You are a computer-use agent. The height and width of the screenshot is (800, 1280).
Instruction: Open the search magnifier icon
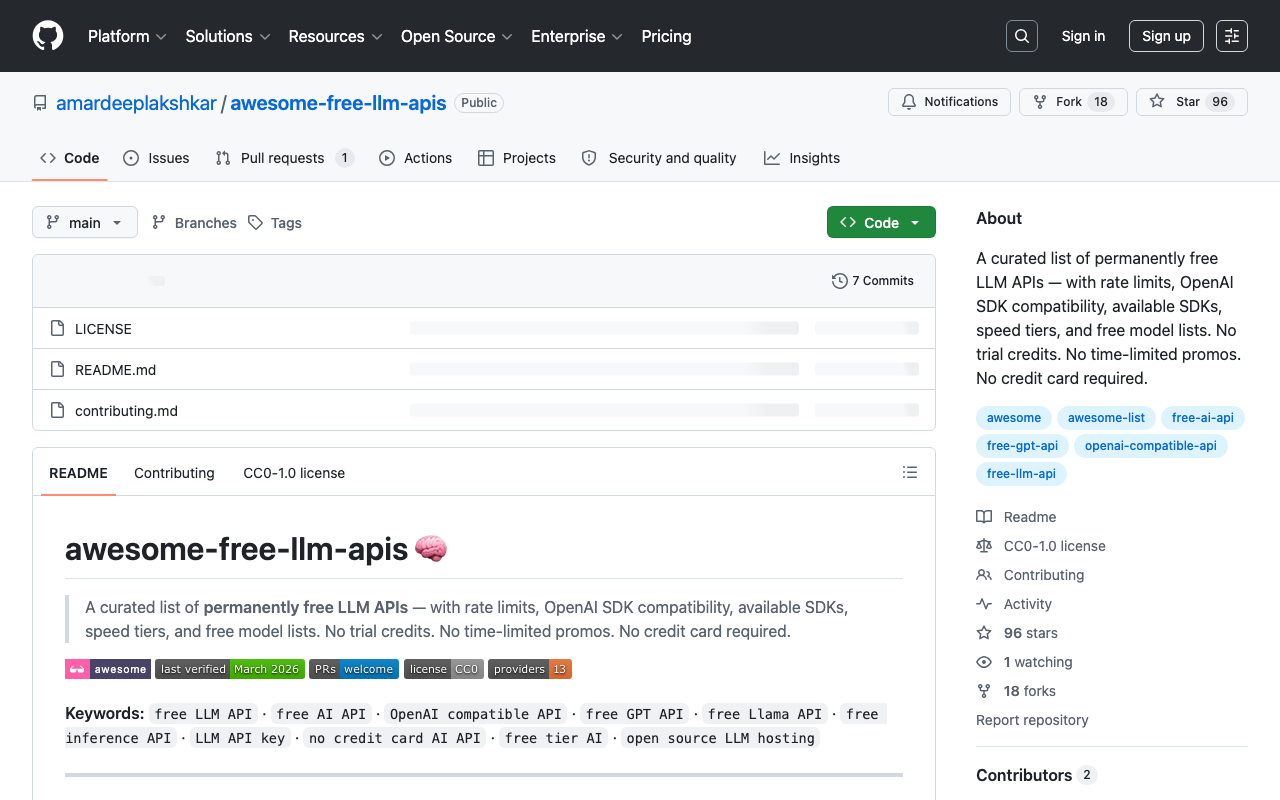(x=1022, y=36)
